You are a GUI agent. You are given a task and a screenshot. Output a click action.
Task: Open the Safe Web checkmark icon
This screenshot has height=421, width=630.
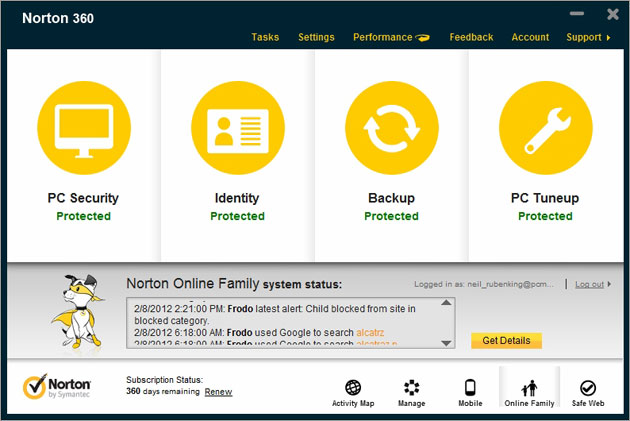click(x=588, y=388)
